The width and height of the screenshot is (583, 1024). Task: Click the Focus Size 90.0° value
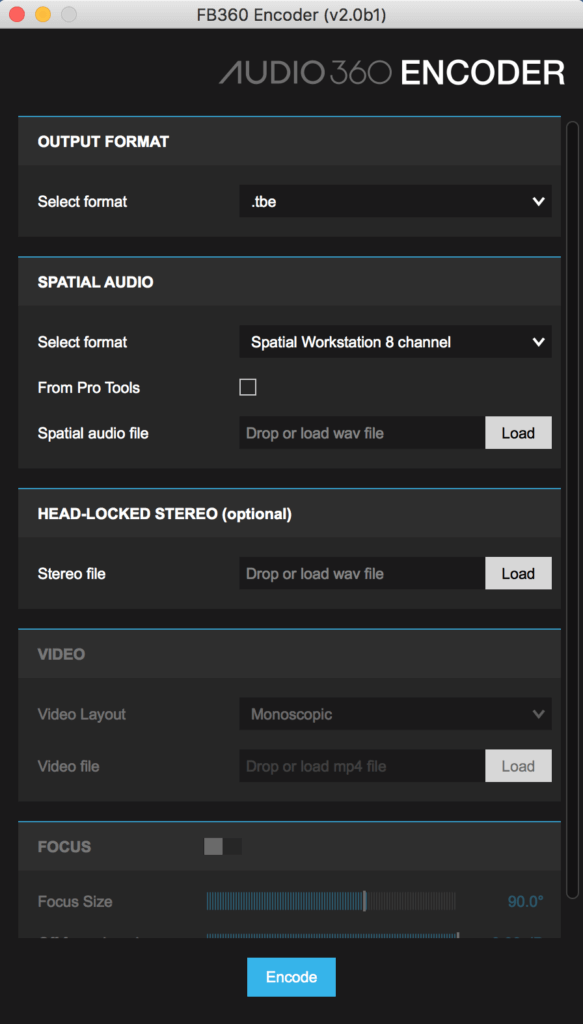click(x=526, y=901)
